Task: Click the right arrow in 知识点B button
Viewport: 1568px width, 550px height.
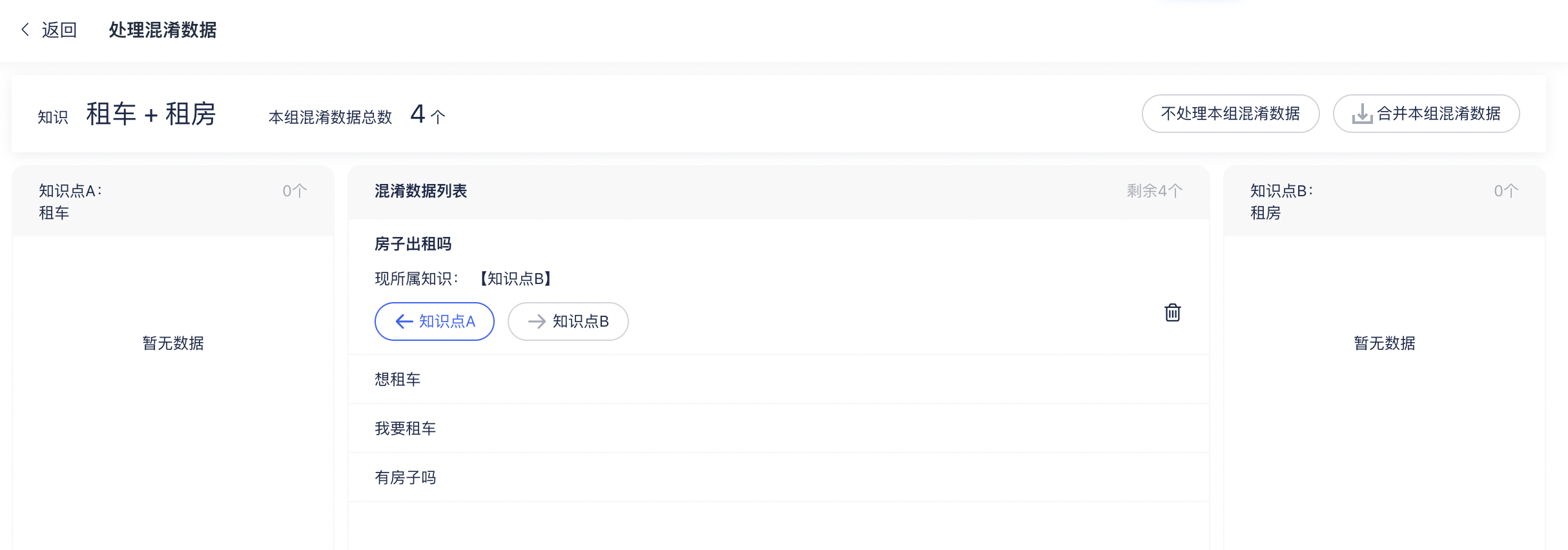Action: coord(537,321)
